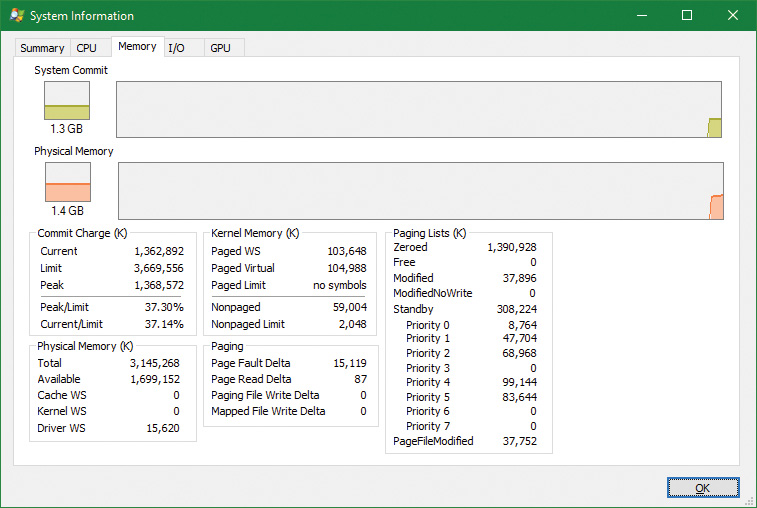Screen dimensions: 757x508
Task: Click the Page Fault Delta value
Action: pyautogui.click(x=348, y=363)
